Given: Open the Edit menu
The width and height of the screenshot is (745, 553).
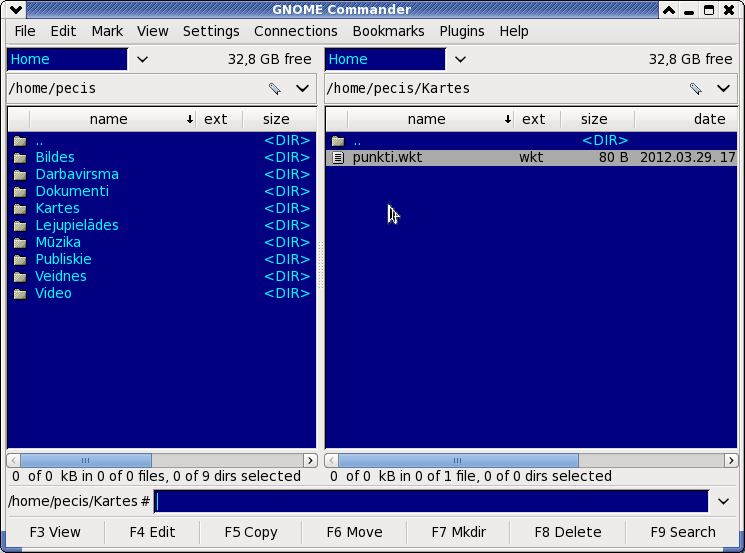Looking at the screenshot, I should point(63,31).
